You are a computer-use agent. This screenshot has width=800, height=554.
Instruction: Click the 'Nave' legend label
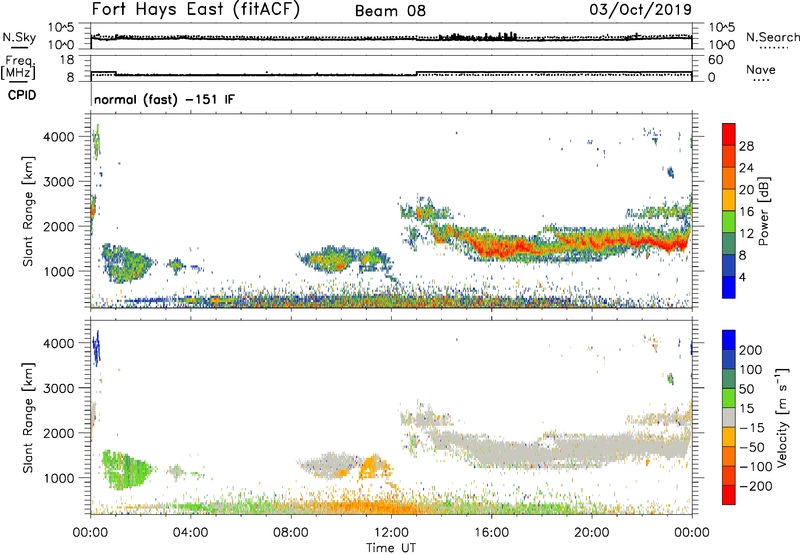761,70
